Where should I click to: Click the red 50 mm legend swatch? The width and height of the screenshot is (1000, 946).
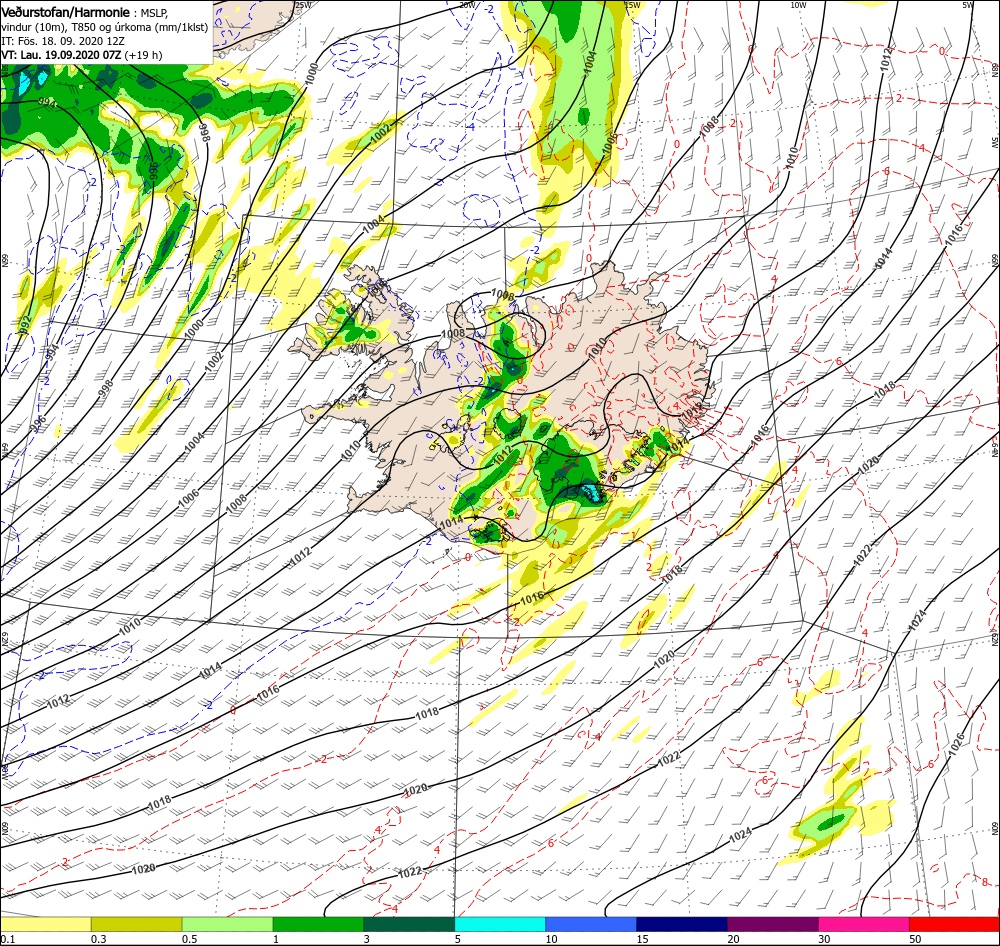coord(954,924)
